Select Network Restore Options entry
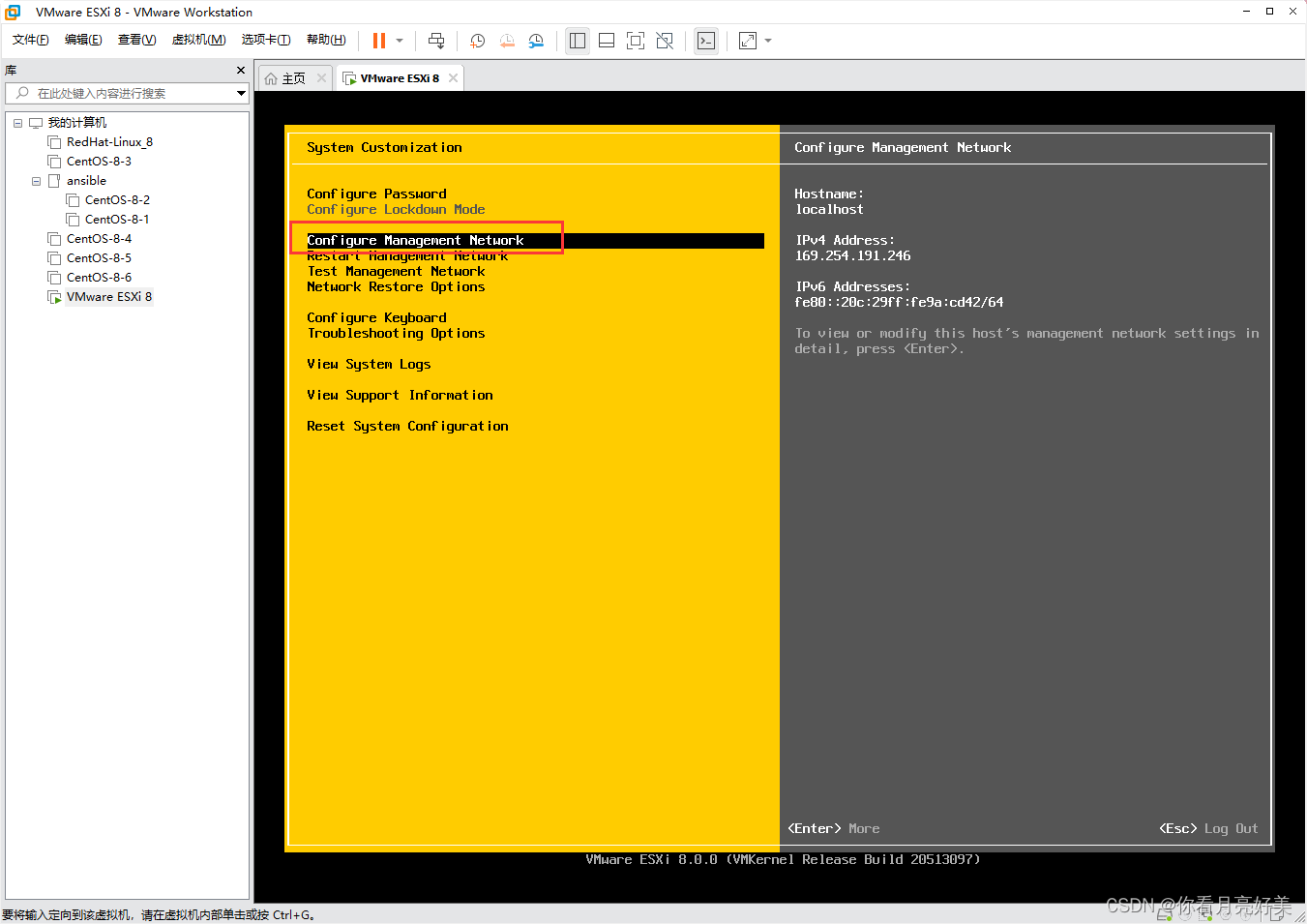This screenshot has width=1307, height=924. coord(396,286)
